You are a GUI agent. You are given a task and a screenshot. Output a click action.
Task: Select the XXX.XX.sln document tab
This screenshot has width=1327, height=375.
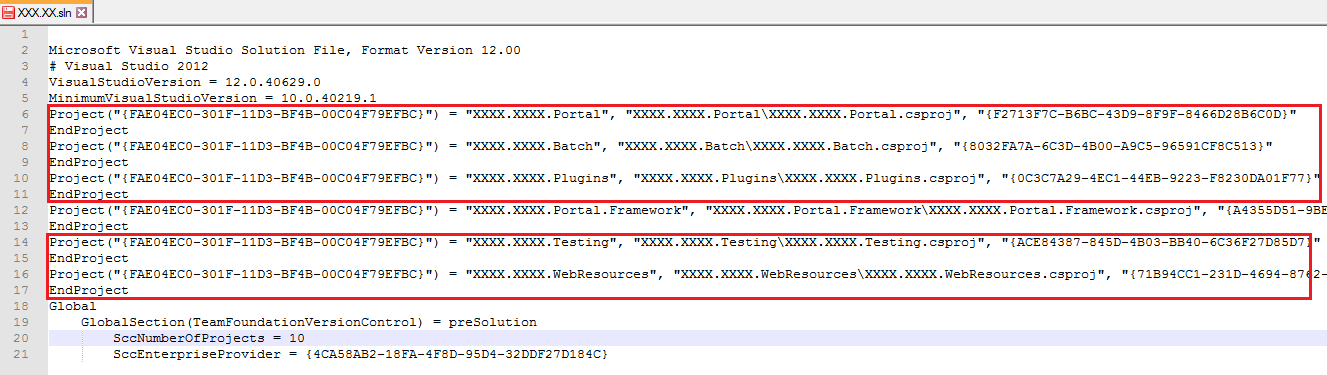point(45,12)
